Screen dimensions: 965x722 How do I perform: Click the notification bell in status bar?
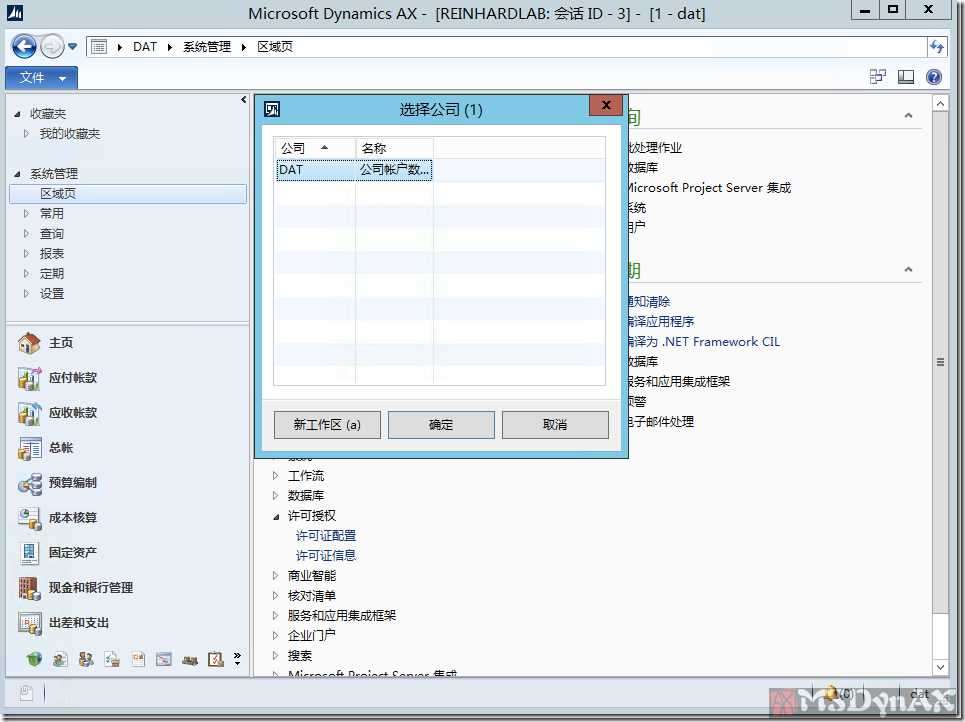coord(831,692)
